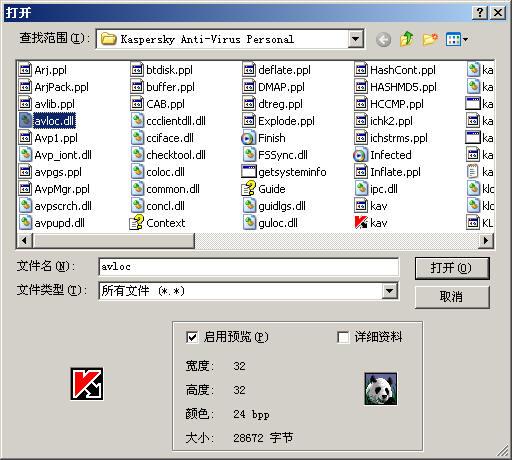Viewport: 512px width, 460px height.
Task: Go up one folder level
Action: coord(407,39)
